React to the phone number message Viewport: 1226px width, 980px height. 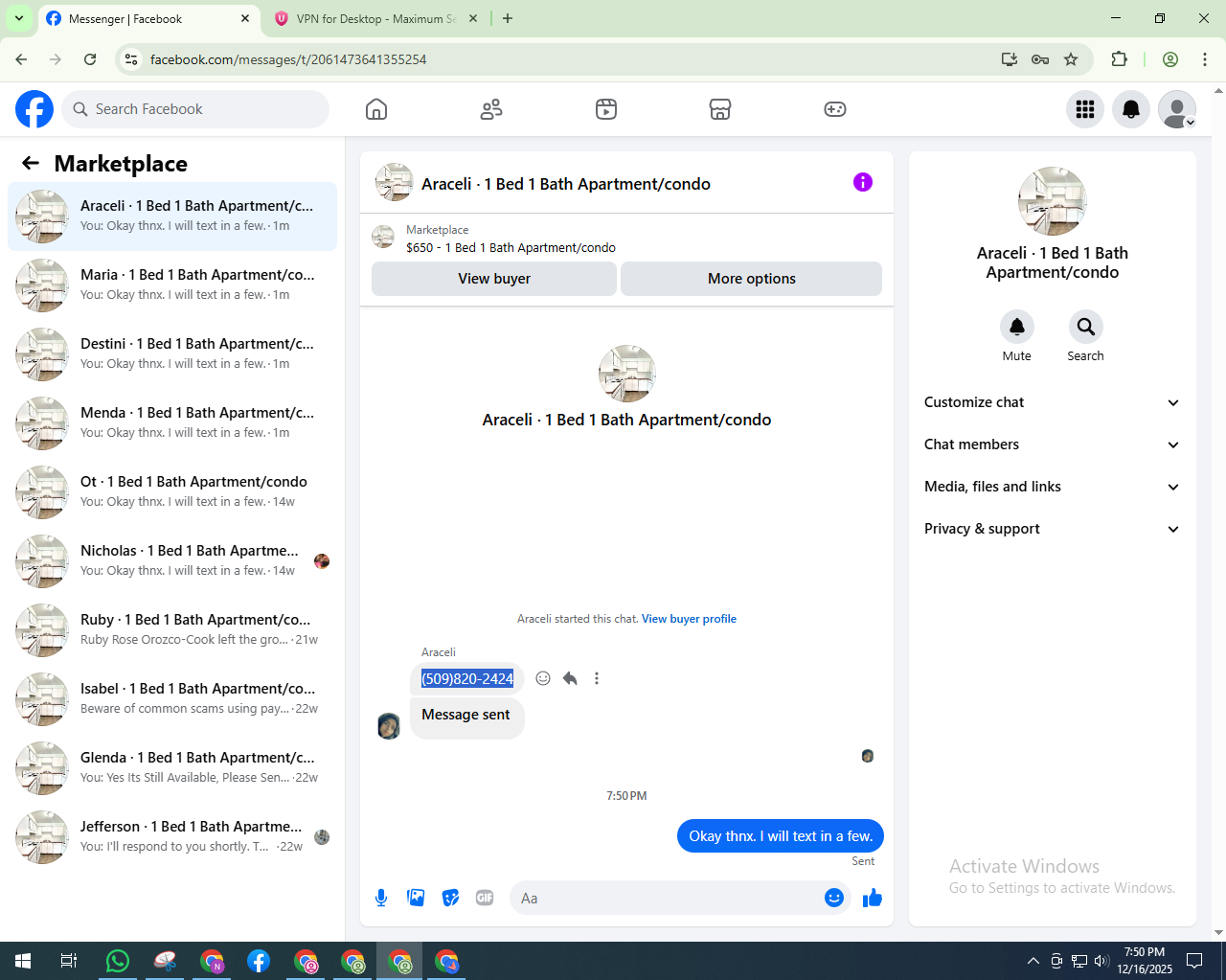pyautogui.click(x=543, y=678)
